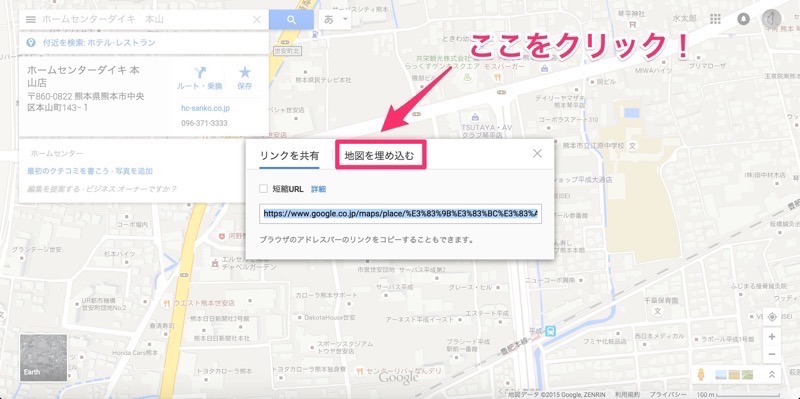The image size is (800, 399).
Task: Click the blue search magnifier button
Action: click(291, 20)
